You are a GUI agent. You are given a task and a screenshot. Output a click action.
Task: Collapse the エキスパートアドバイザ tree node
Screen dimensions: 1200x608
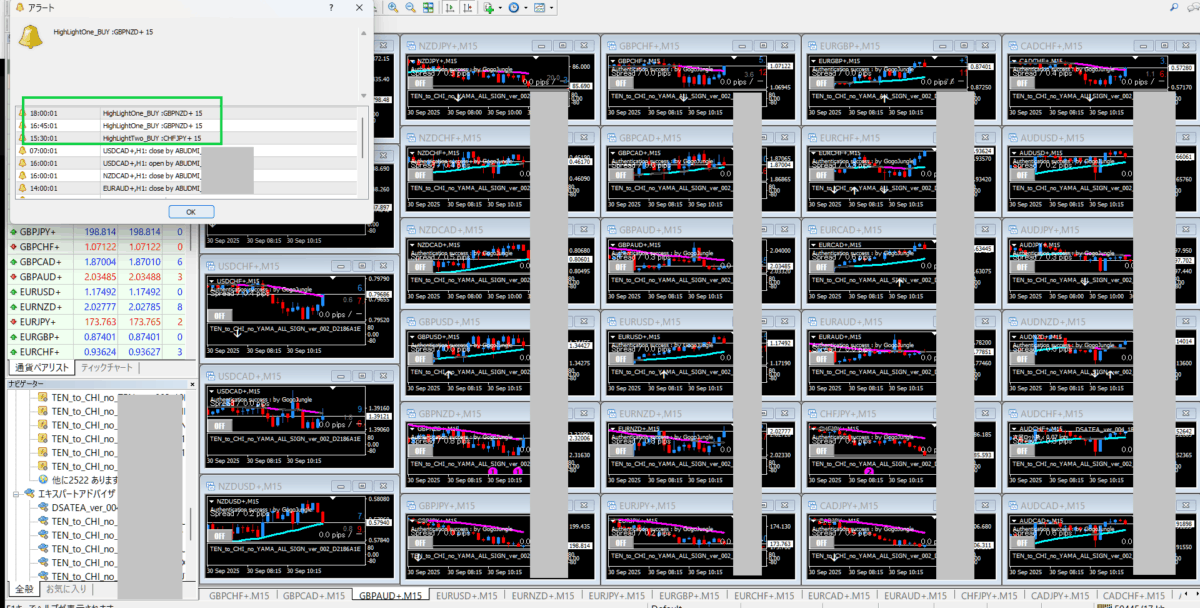point(17,494)
